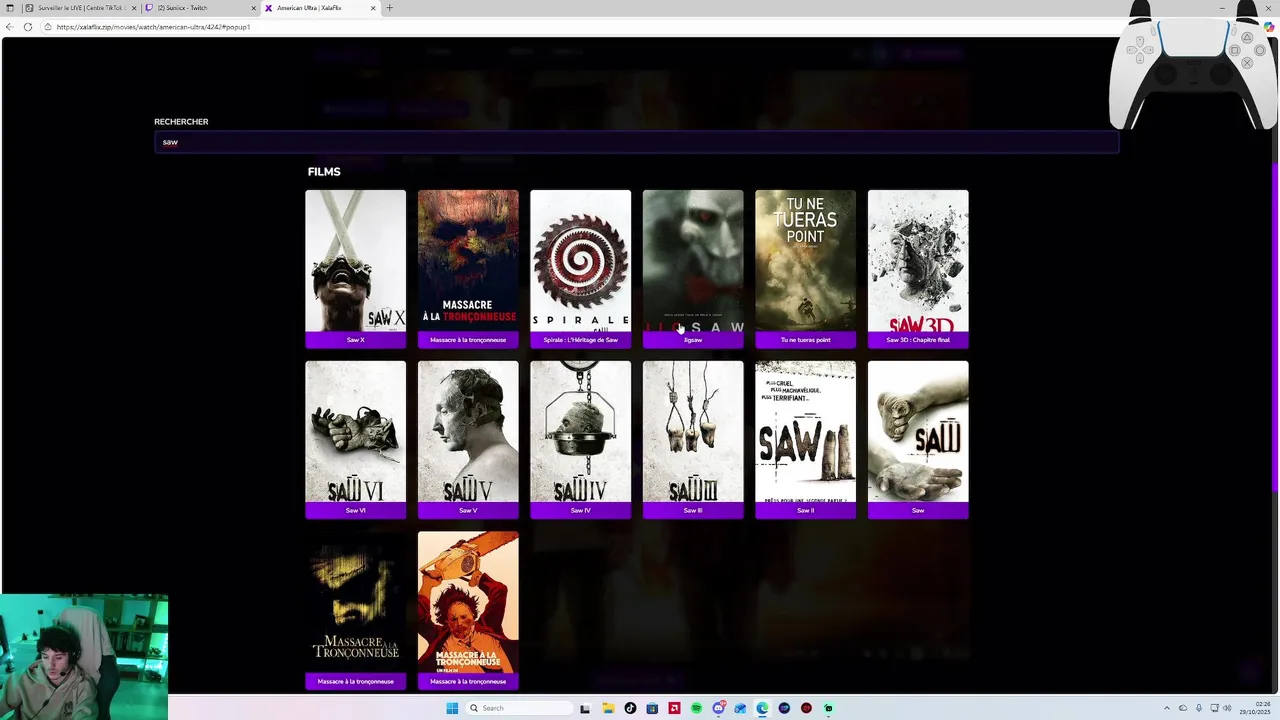Open the Saw IV movie poster
Image resolution: width=1280 pixels, height=720 pixels.
click(x=580, y=439)
